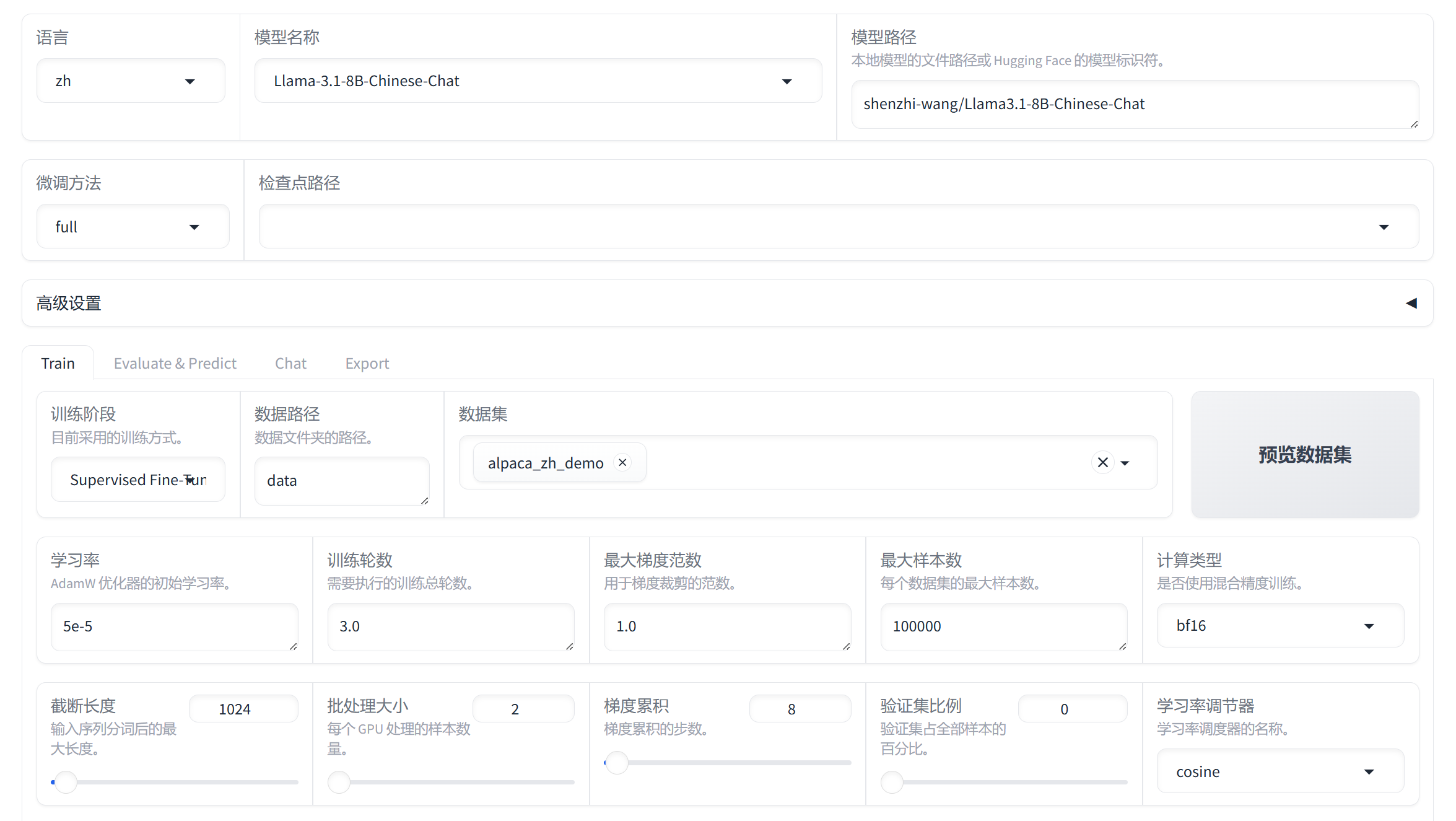Image resolution: width=1456 pixels, height=821 pixels.
Task: Select the Train tab
Action: pyautogui.click(x=58, y=362)
